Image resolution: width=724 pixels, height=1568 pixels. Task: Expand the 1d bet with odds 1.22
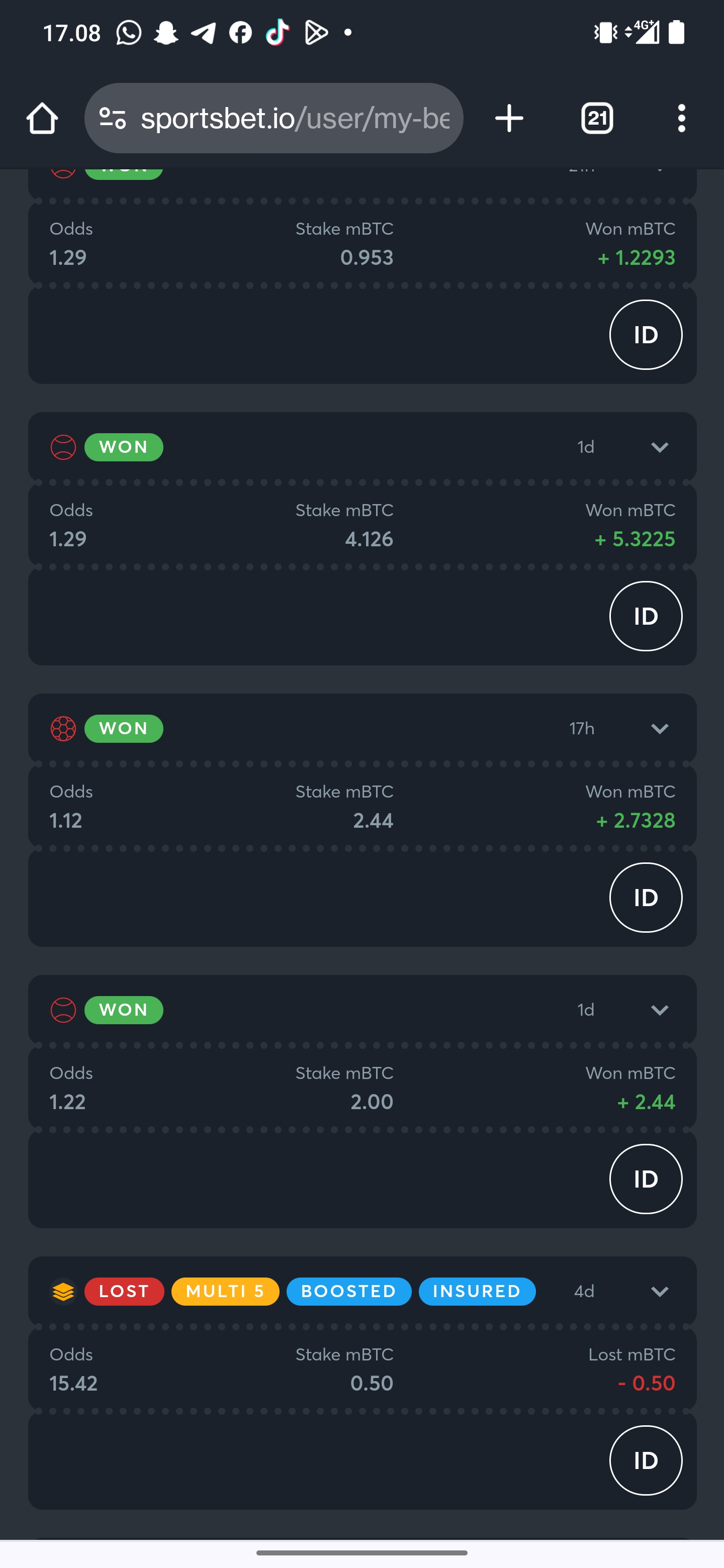(660, 1010)
